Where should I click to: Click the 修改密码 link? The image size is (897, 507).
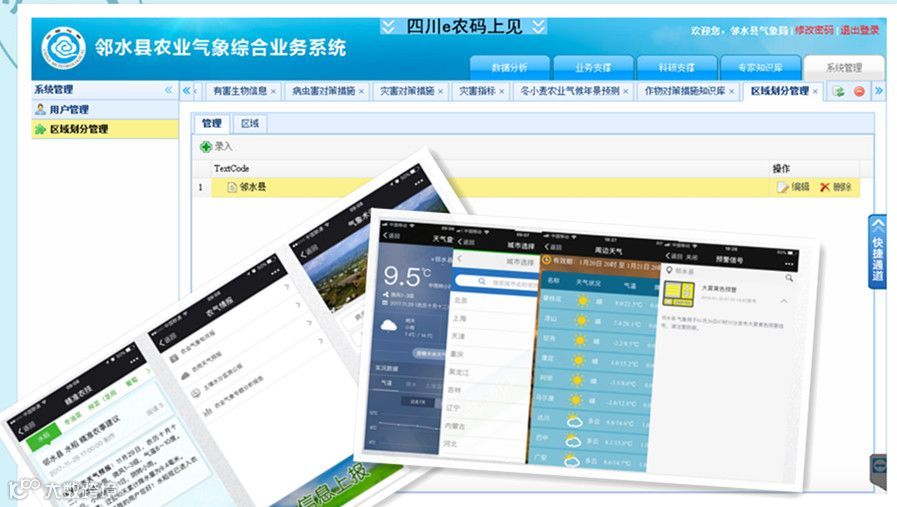pyautogui.click(x=814, y=30)
